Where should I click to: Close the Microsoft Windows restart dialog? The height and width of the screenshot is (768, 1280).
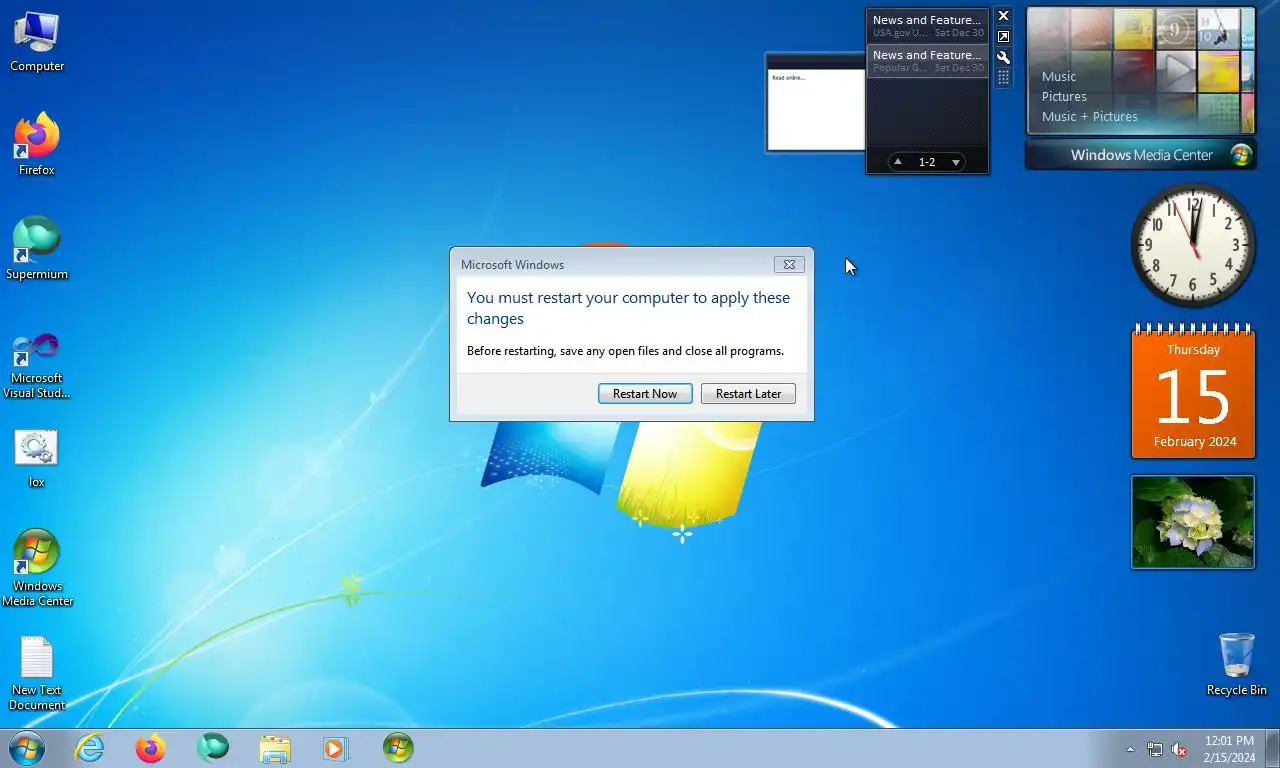[789, 265]
